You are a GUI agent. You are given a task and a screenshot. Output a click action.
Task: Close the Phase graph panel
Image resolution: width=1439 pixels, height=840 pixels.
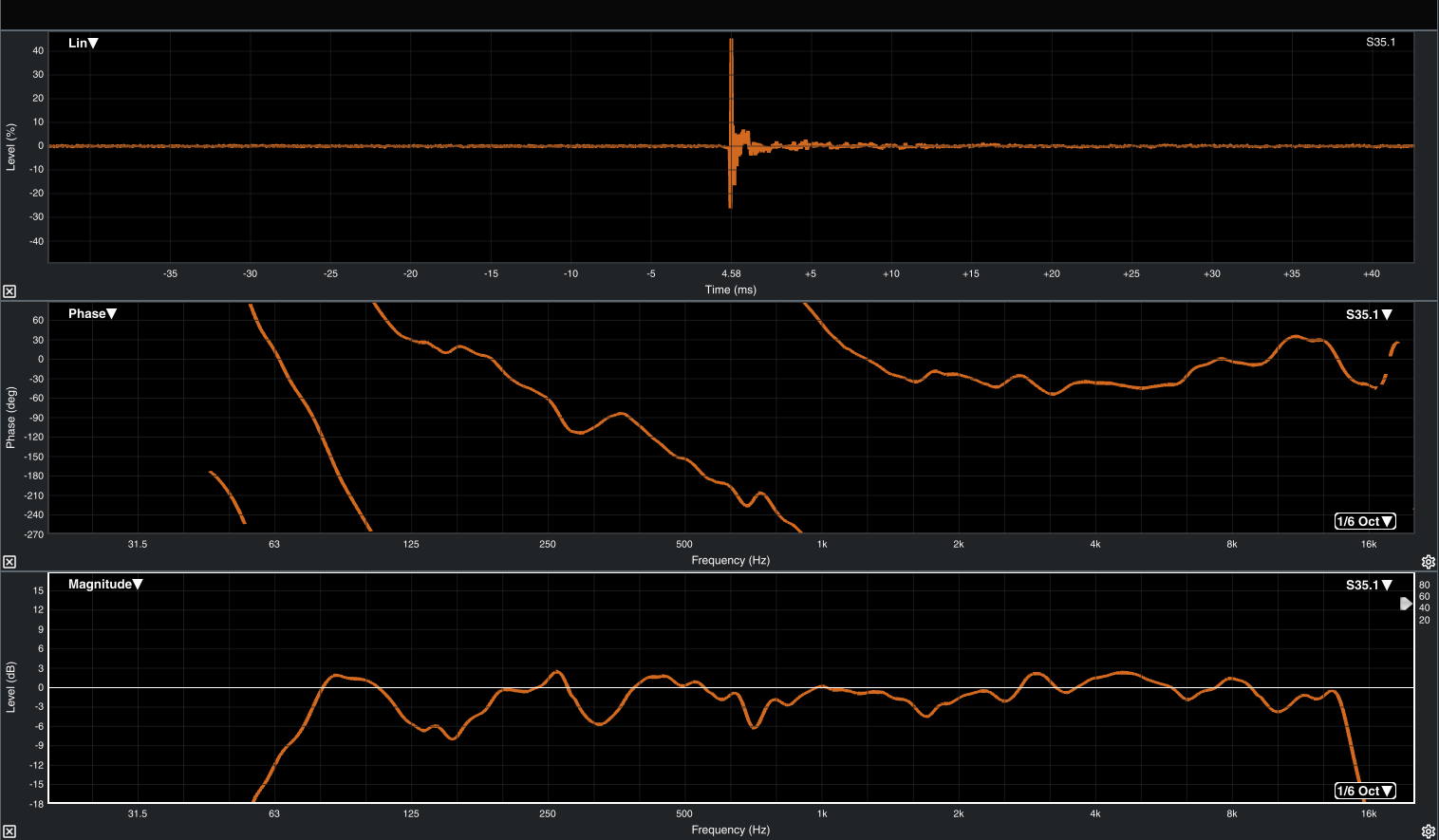tap(9, 562)
